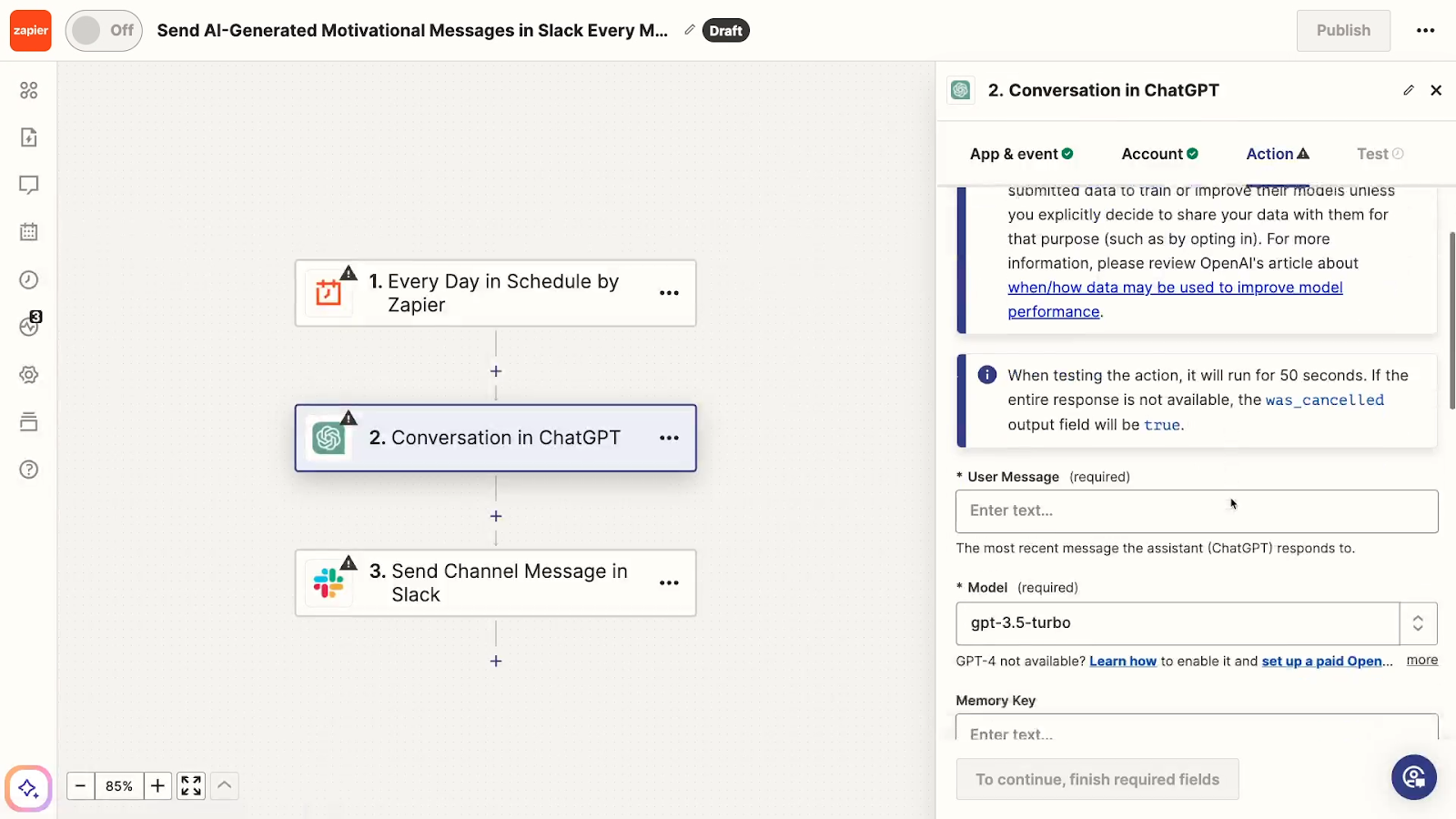Switch to the App & event tab

[x=1021, y=154]
